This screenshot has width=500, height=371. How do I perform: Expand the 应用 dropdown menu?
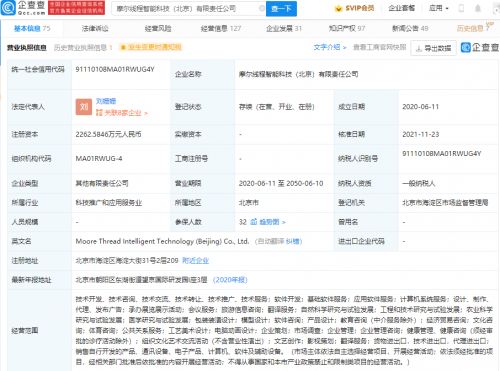pos(438,8)
